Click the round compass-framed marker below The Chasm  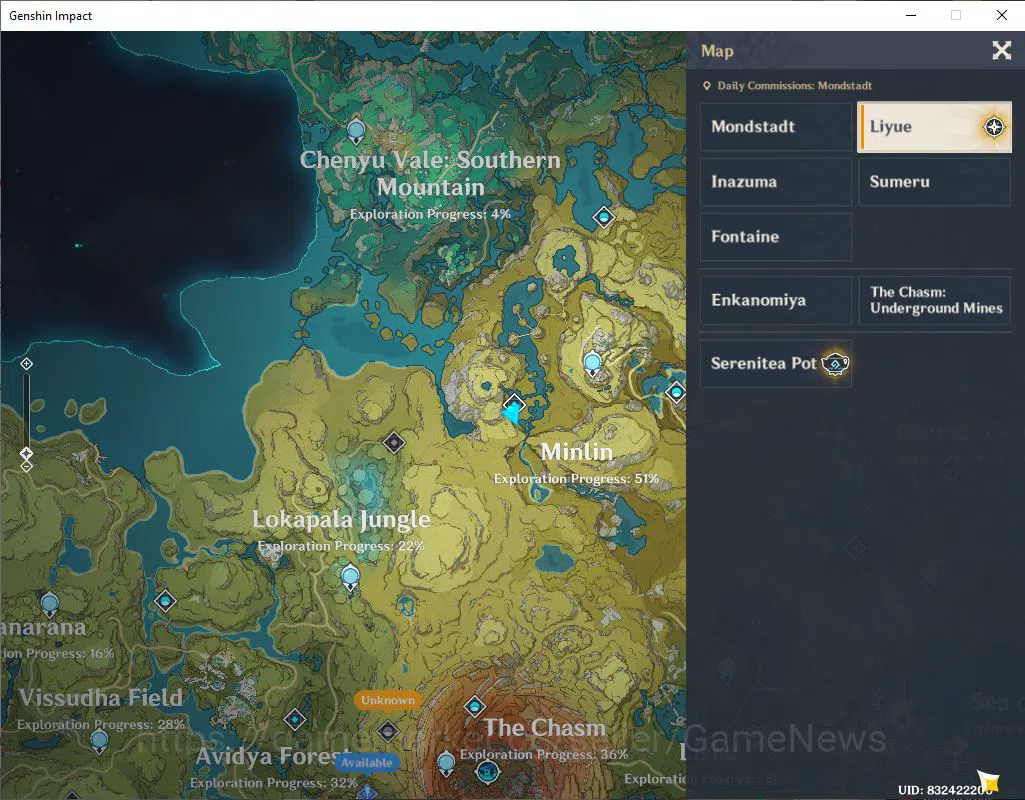click(487, 773)
